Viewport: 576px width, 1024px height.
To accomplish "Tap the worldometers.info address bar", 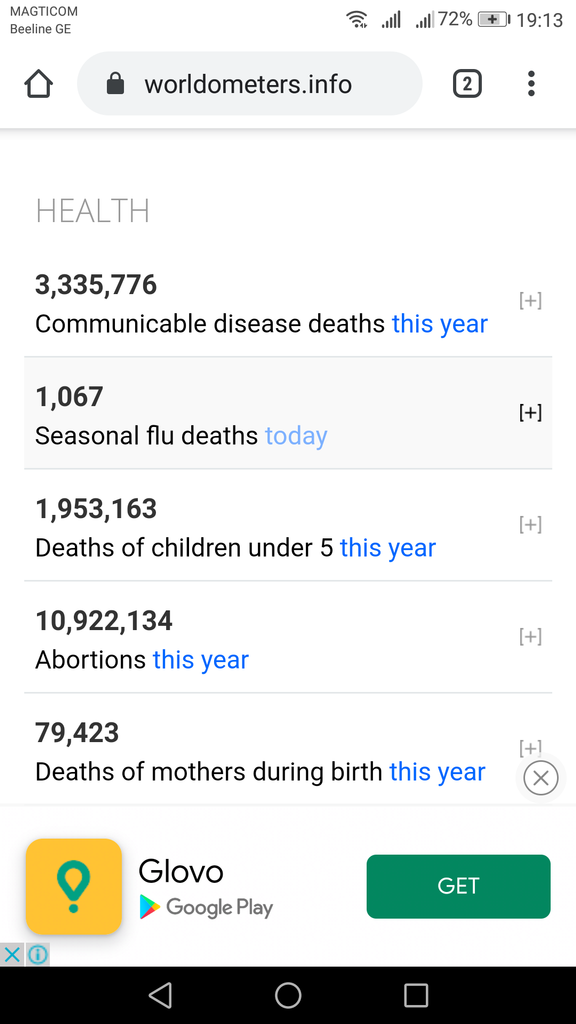I will tap(249, 84).
